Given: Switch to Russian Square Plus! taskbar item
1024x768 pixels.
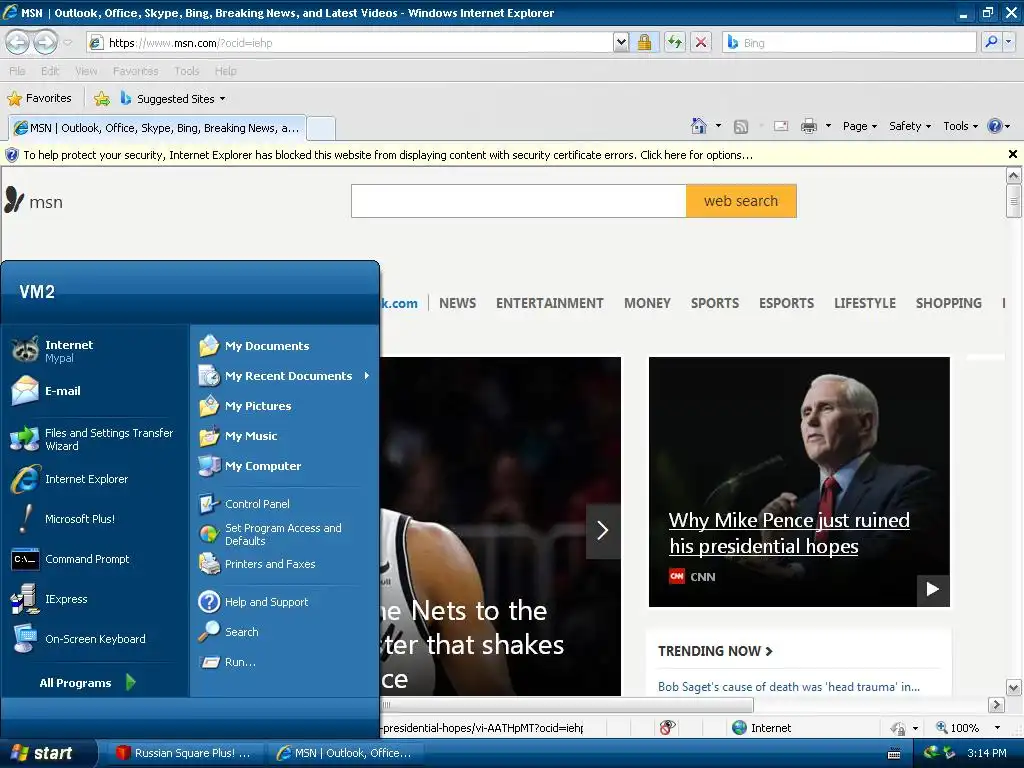Looking at the screenshot, I should click(x=184, y=753).
